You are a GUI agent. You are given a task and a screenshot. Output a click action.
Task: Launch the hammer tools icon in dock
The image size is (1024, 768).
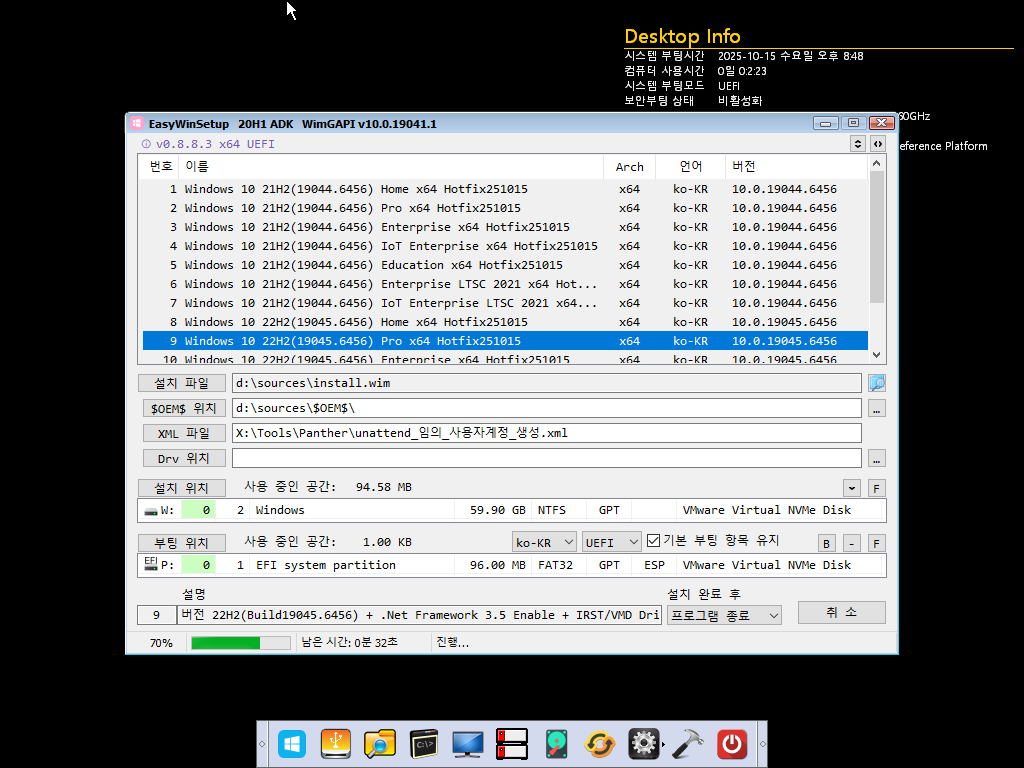click(x=688, y=744)
